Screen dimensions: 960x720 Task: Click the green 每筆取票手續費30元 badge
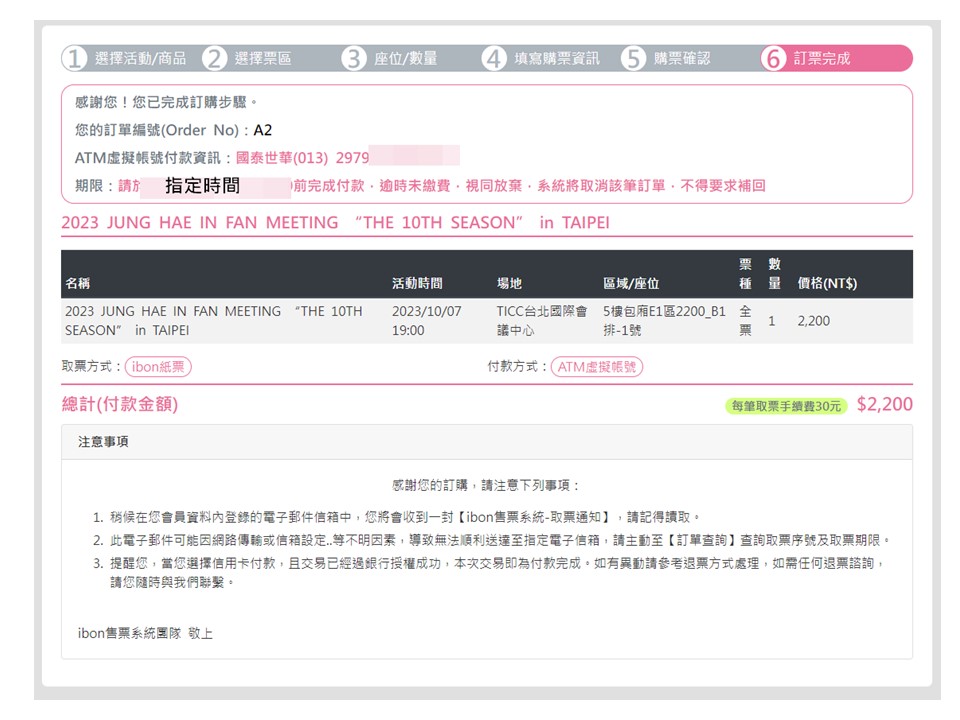pyautogui.click(x=786, y=406)
